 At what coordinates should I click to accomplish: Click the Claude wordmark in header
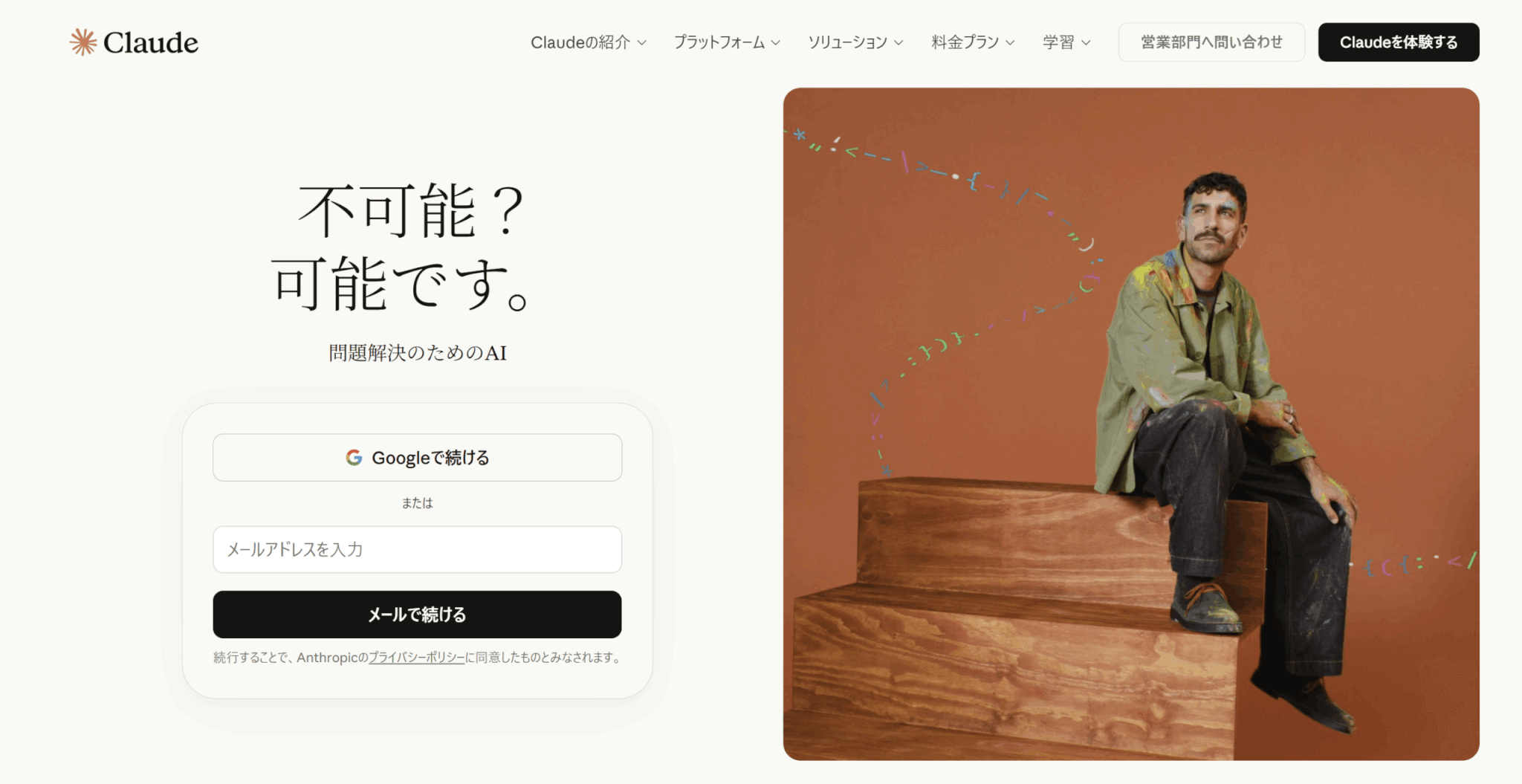(x=151, y=43)
